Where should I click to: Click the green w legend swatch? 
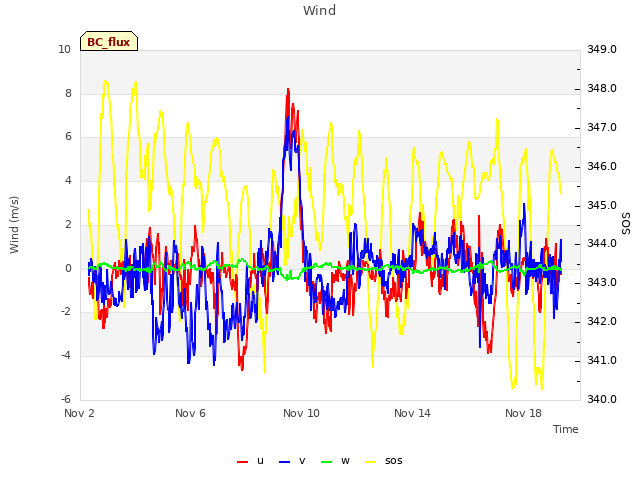tap(327, 462)
